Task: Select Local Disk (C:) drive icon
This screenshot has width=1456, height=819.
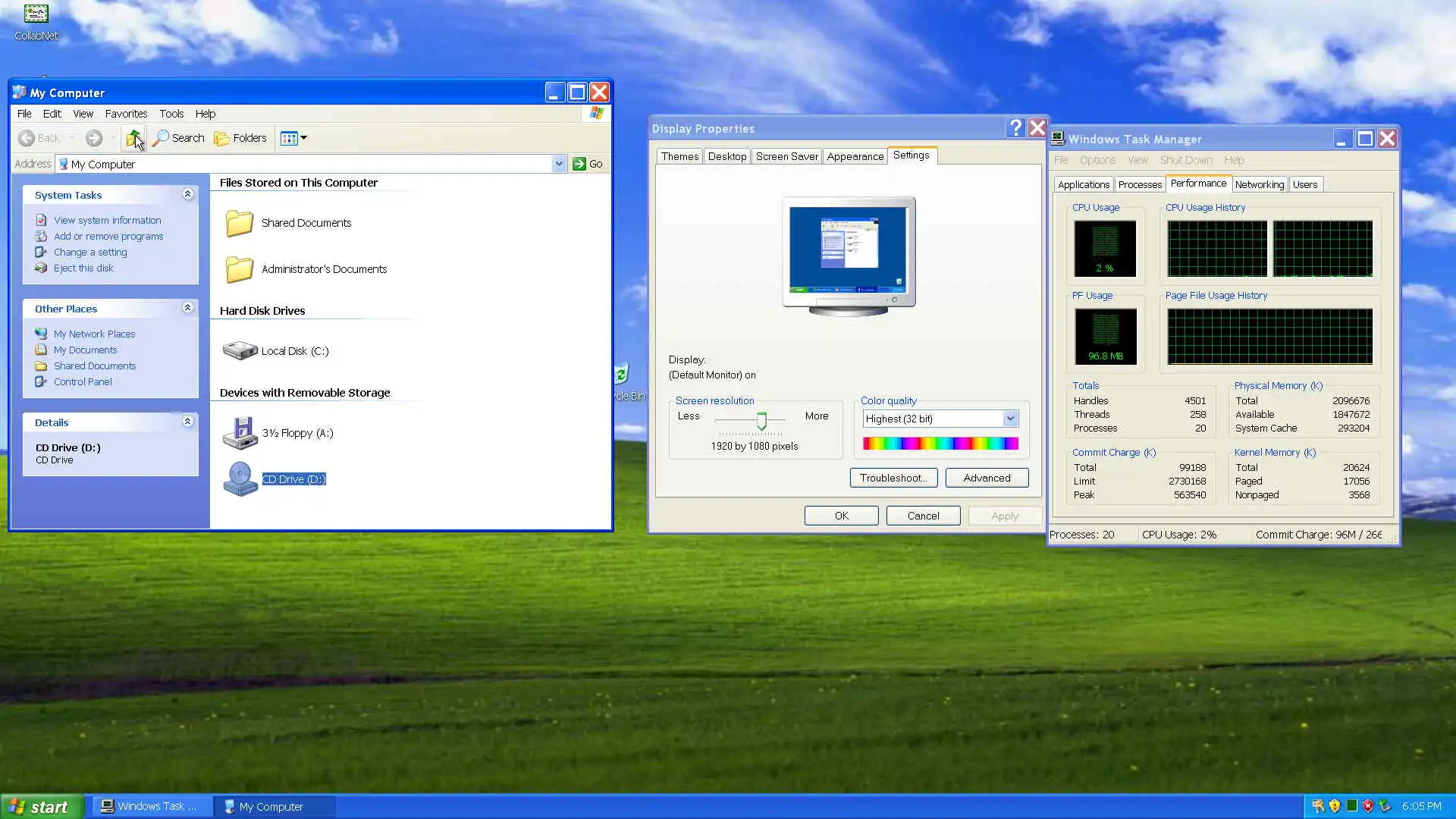Action: pyautogui.click(x=240, y=350)
